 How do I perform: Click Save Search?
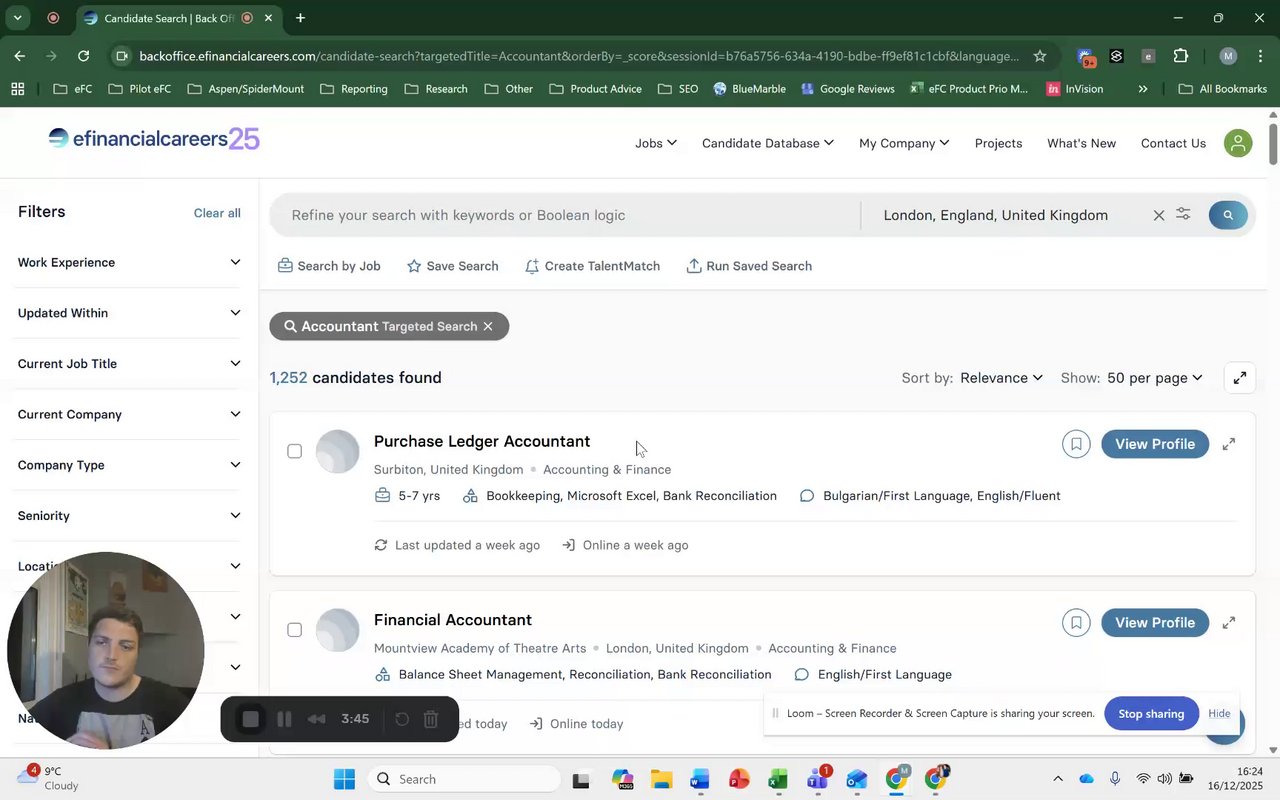(452, 266)
